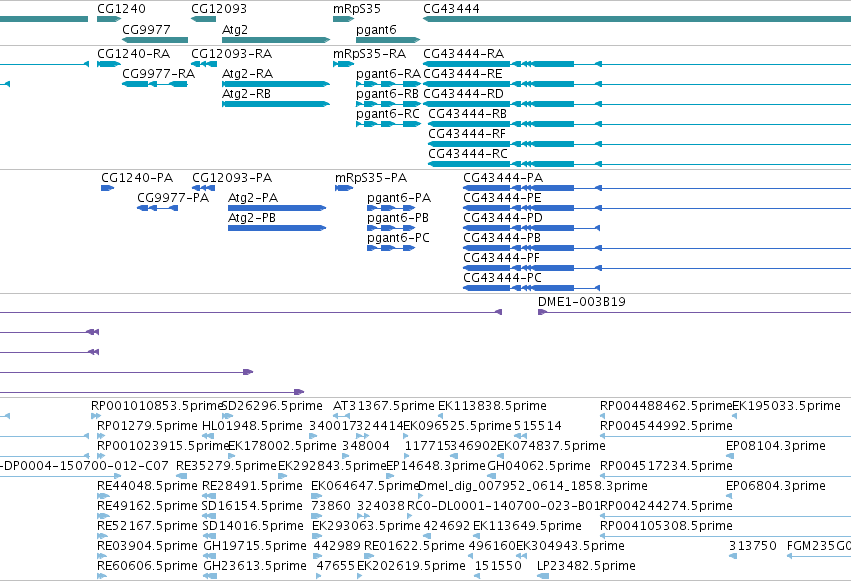
Task: Click the Atg2-PB protein bar
Action: point(277,228)
